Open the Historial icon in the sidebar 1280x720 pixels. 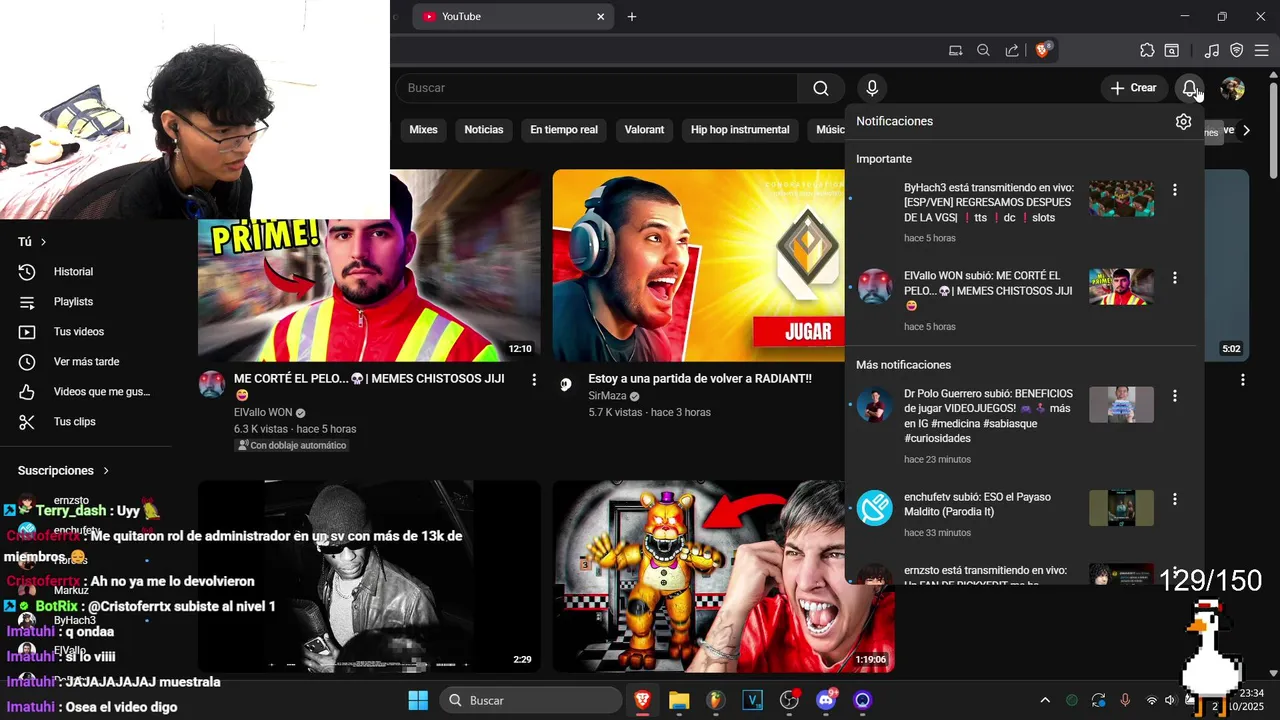pos(27,272)
